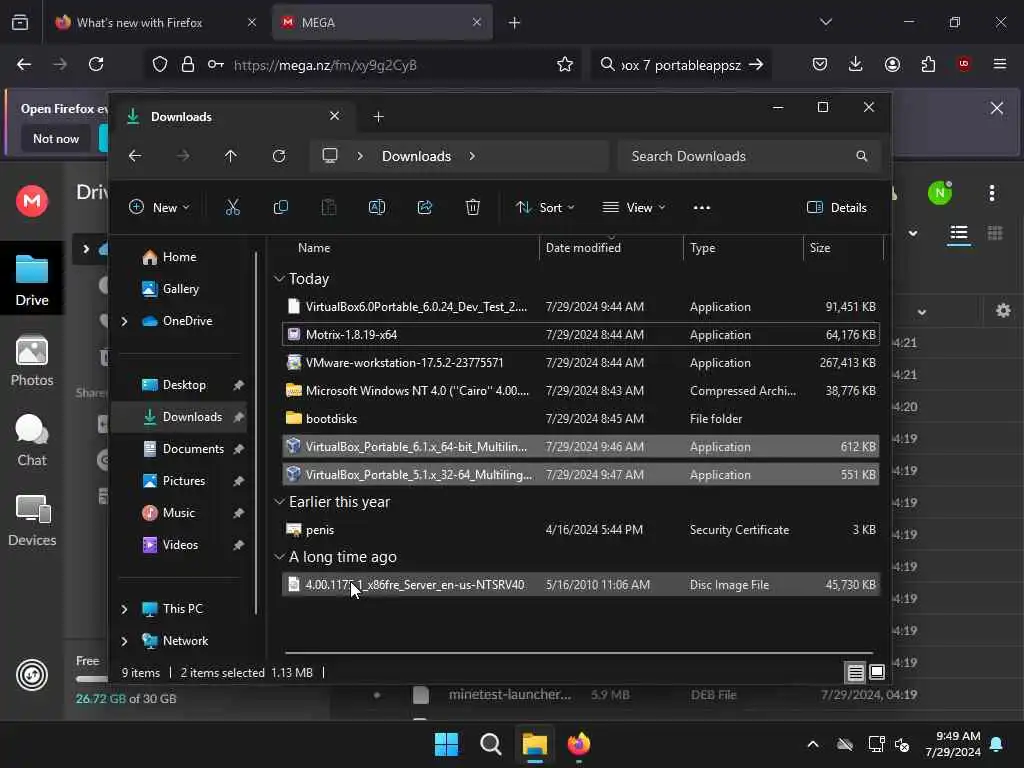Click the Delete trash icon
Viewport: 1024px width, 768px height.
click(x=473, y=208)
